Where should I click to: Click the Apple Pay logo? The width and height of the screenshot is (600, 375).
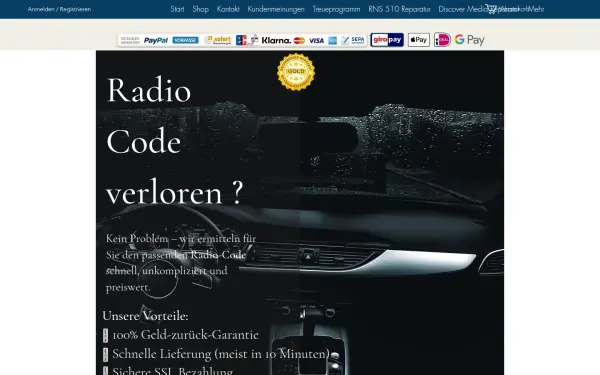click(419, 40)
